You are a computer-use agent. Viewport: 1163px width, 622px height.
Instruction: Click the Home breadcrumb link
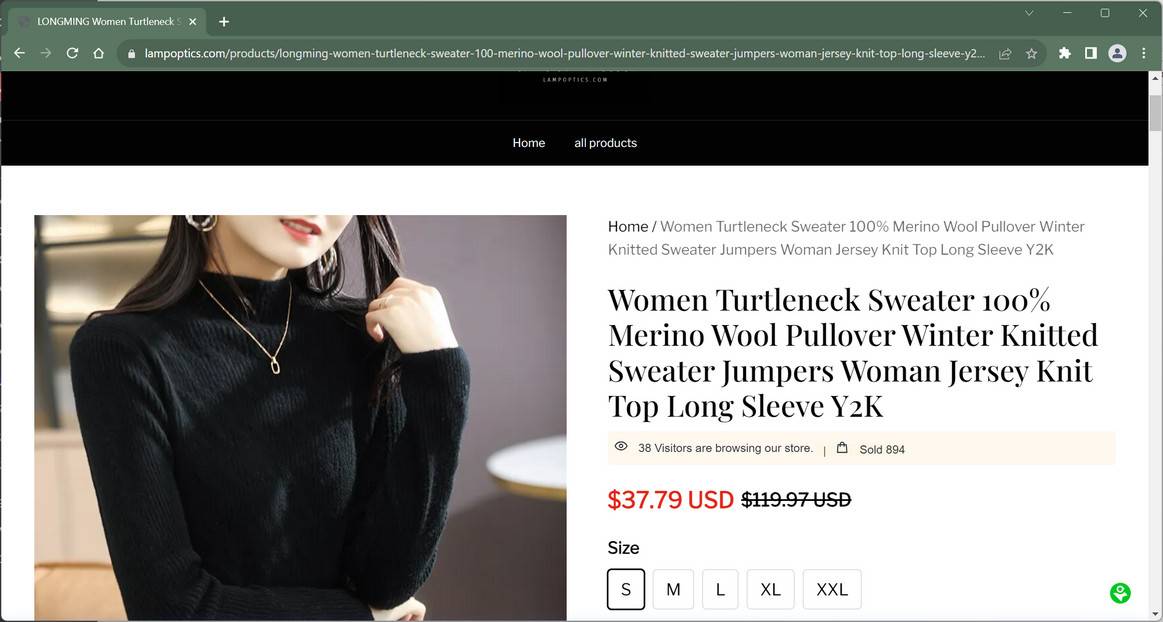[627, 227]
